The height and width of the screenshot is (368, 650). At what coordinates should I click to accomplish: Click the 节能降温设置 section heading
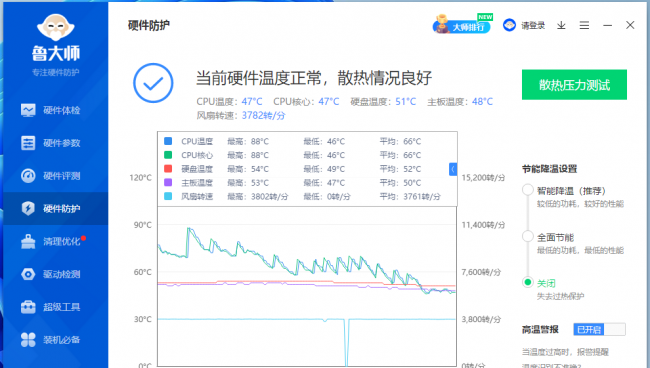[549, 169]
